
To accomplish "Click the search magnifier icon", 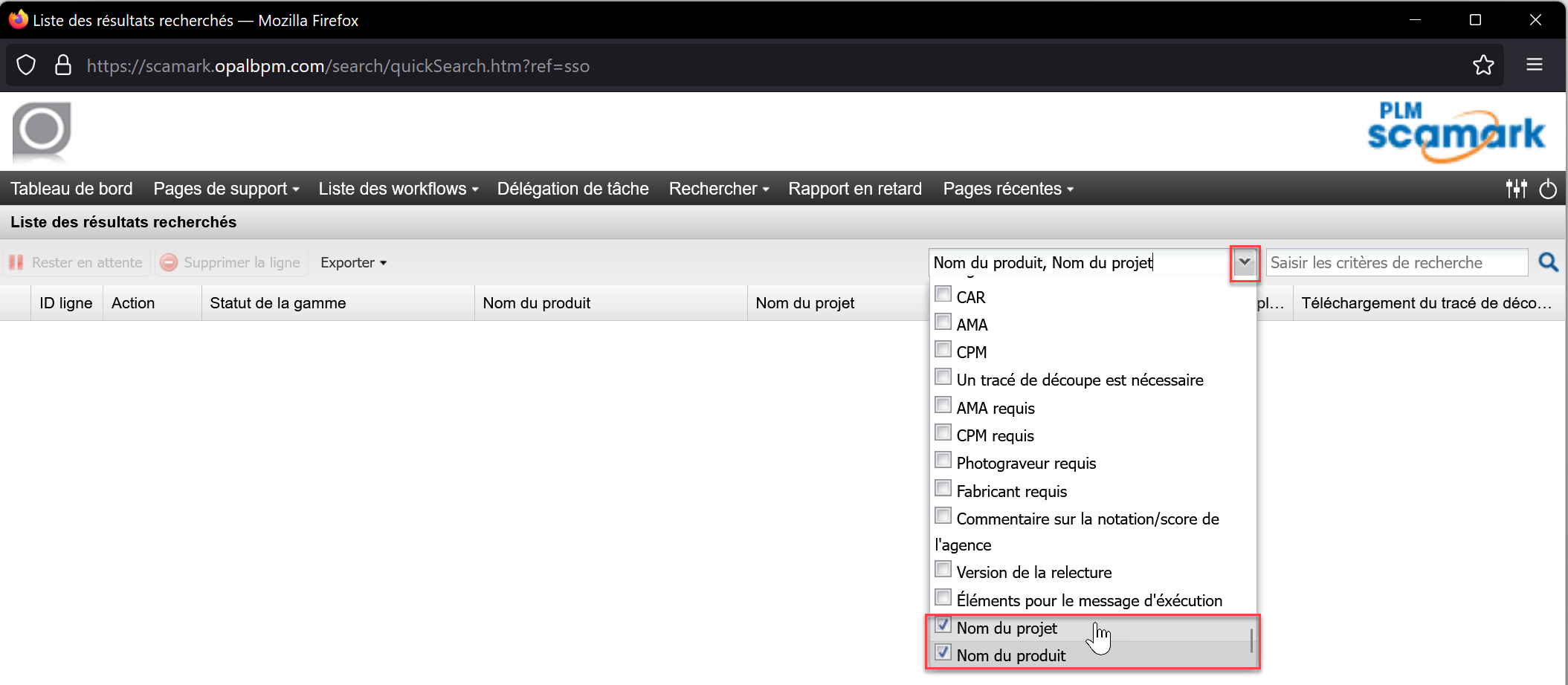I will tap(1549, 262).
